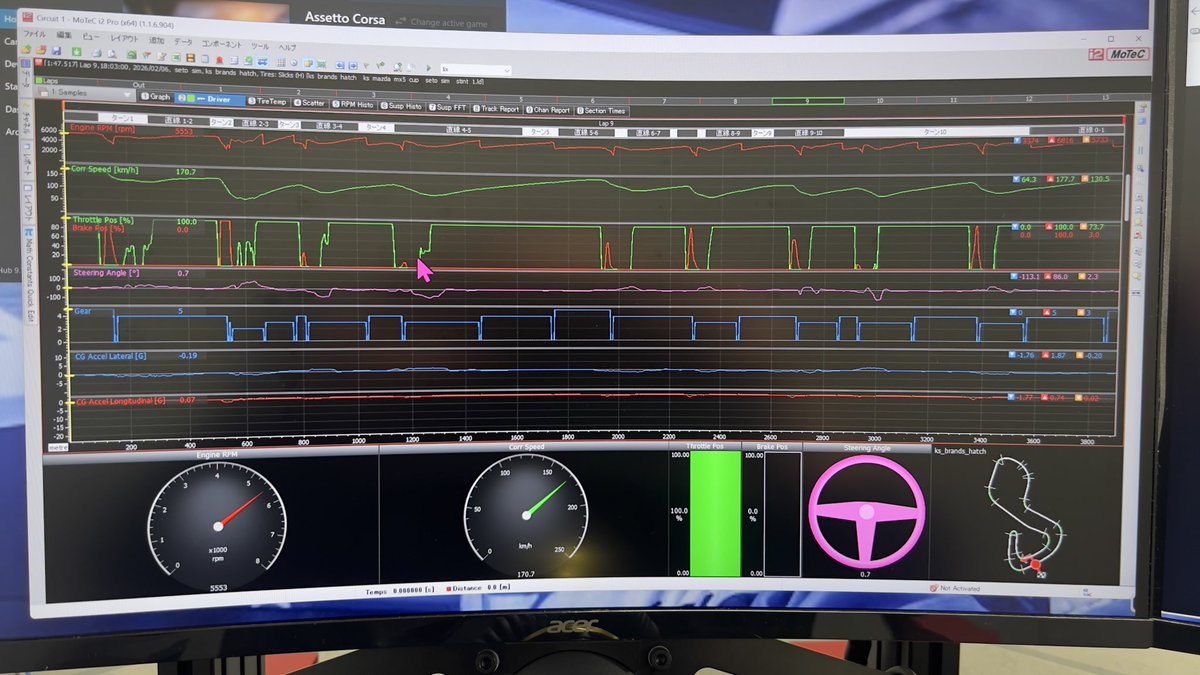Screen dimensions: 1200x675
Task: Open the Track Report tab
Action: tap(497, 108)
